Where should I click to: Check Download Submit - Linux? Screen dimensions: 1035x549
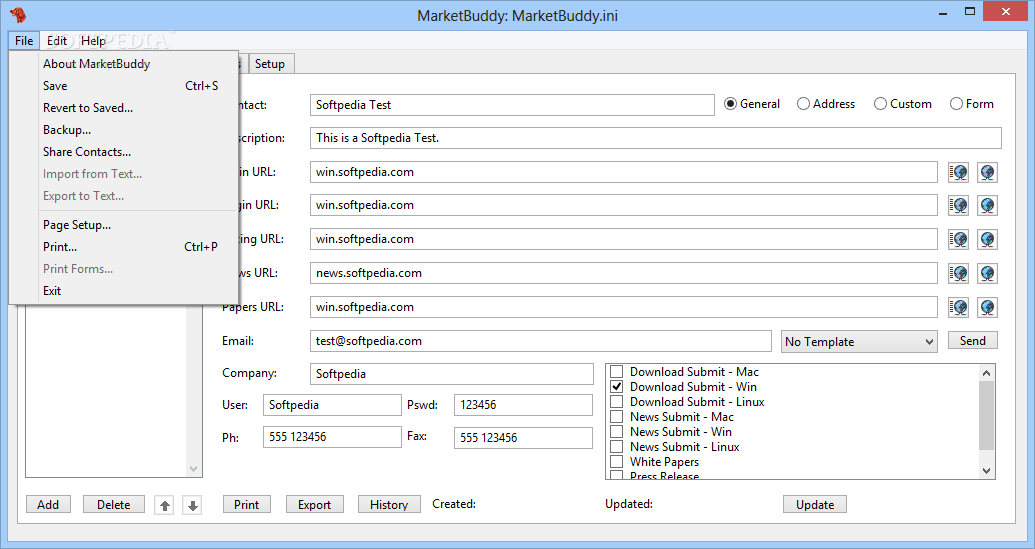pos(617,402)
